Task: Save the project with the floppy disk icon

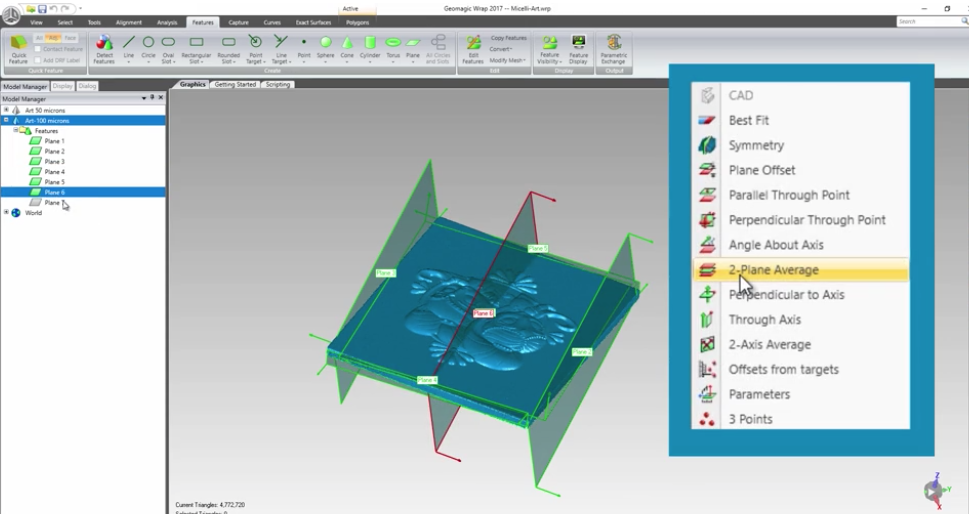Action: coord(42,9)
